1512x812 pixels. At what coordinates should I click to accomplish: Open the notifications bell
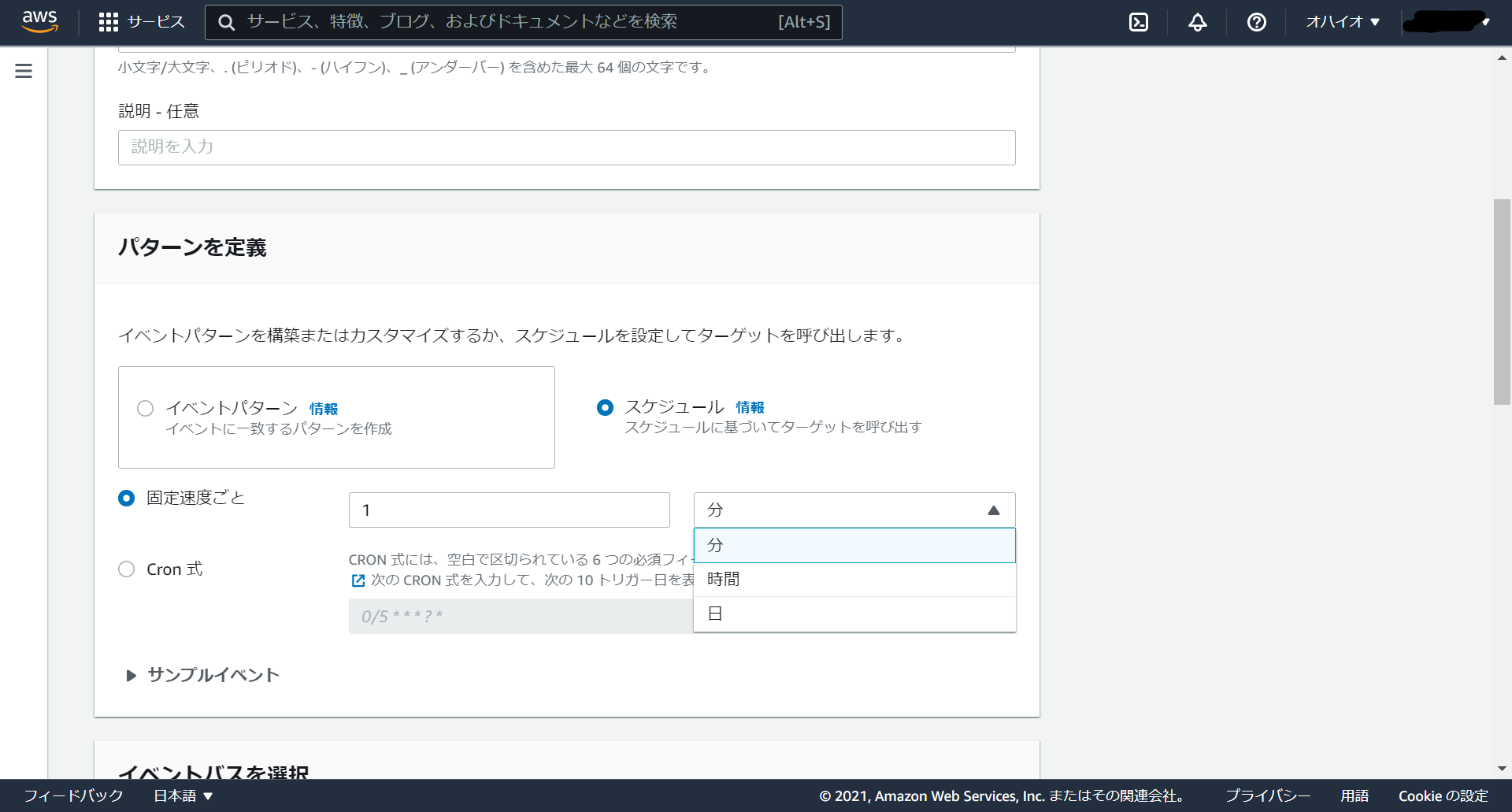tap(1198, 22)
